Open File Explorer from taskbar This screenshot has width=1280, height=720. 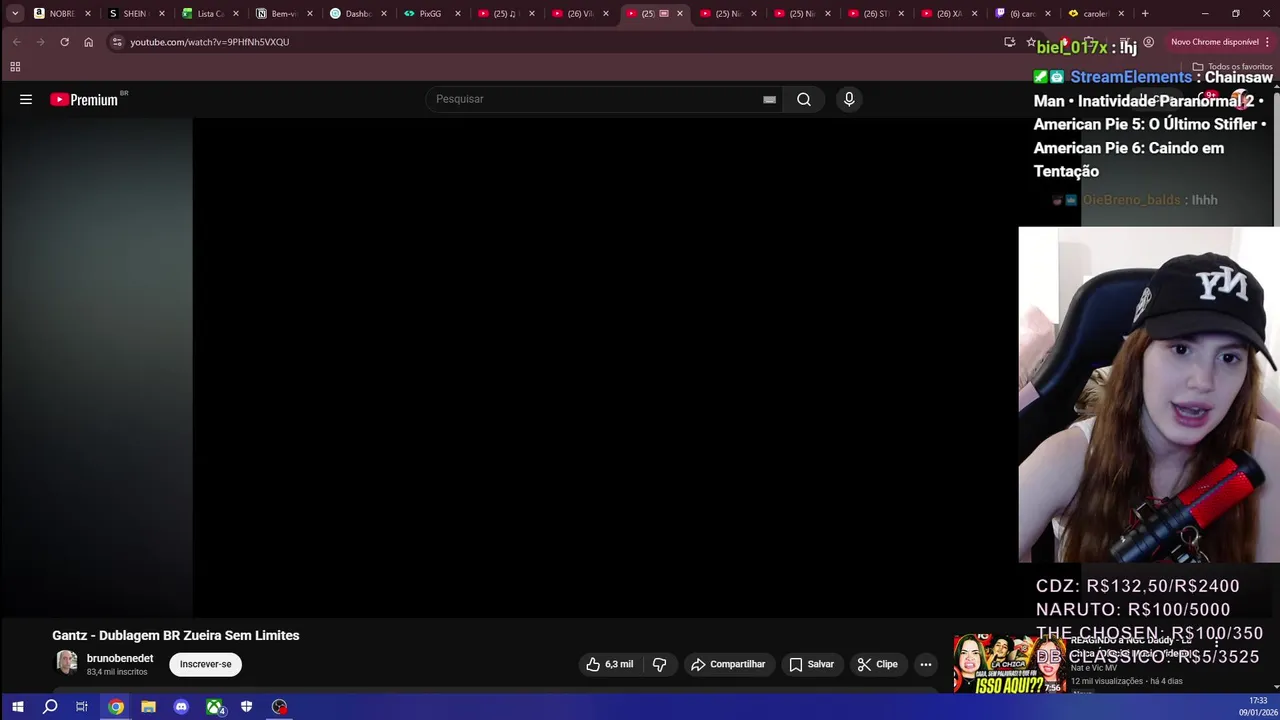148,707
